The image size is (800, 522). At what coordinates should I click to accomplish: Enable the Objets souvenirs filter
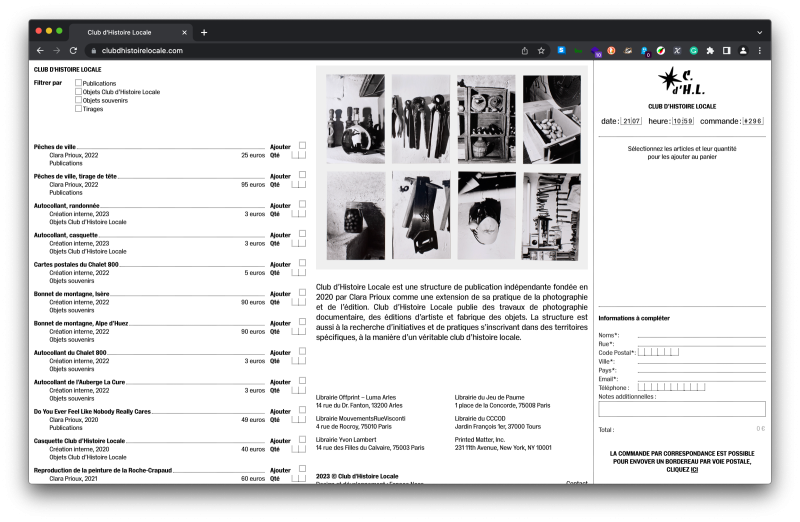pos(79,100)
